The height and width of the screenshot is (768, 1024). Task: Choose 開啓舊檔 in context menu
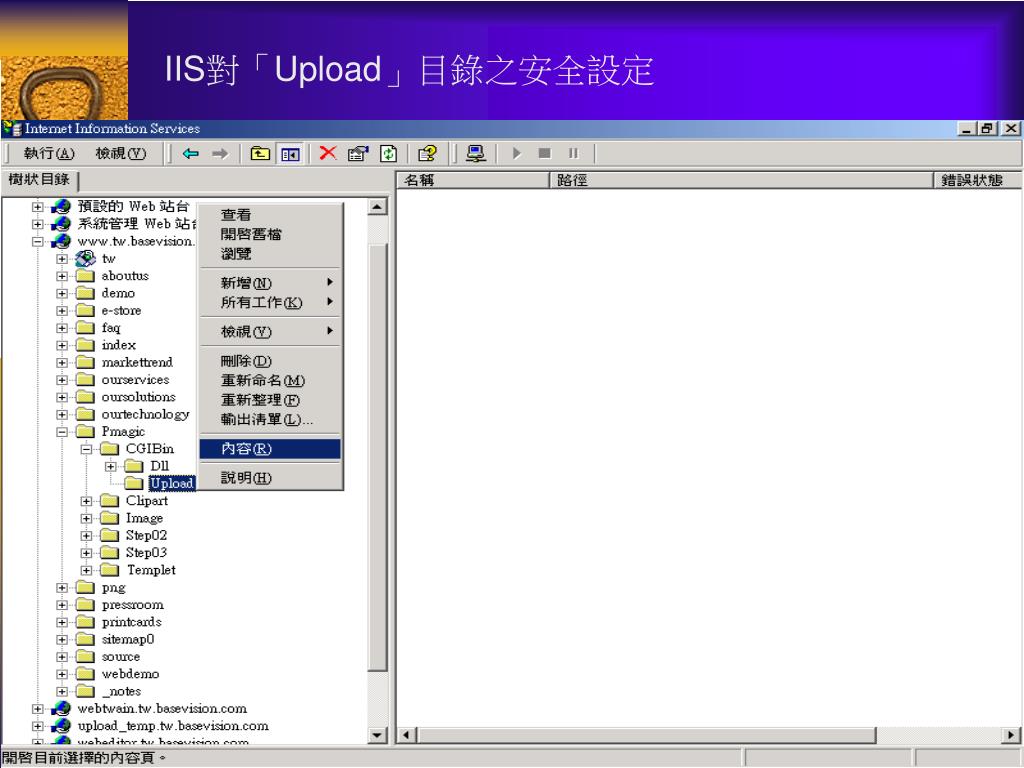(x=270, y=234)
